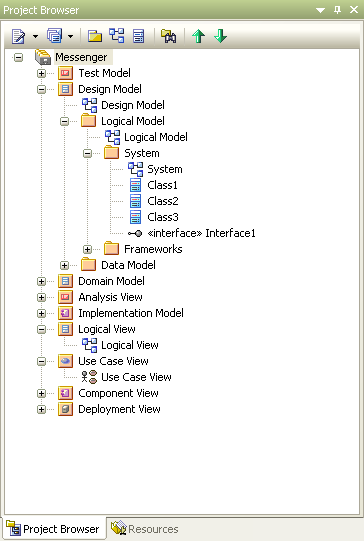Click the System diagram icon
This screenshot has height=541, width=364.
click(136, 169)
